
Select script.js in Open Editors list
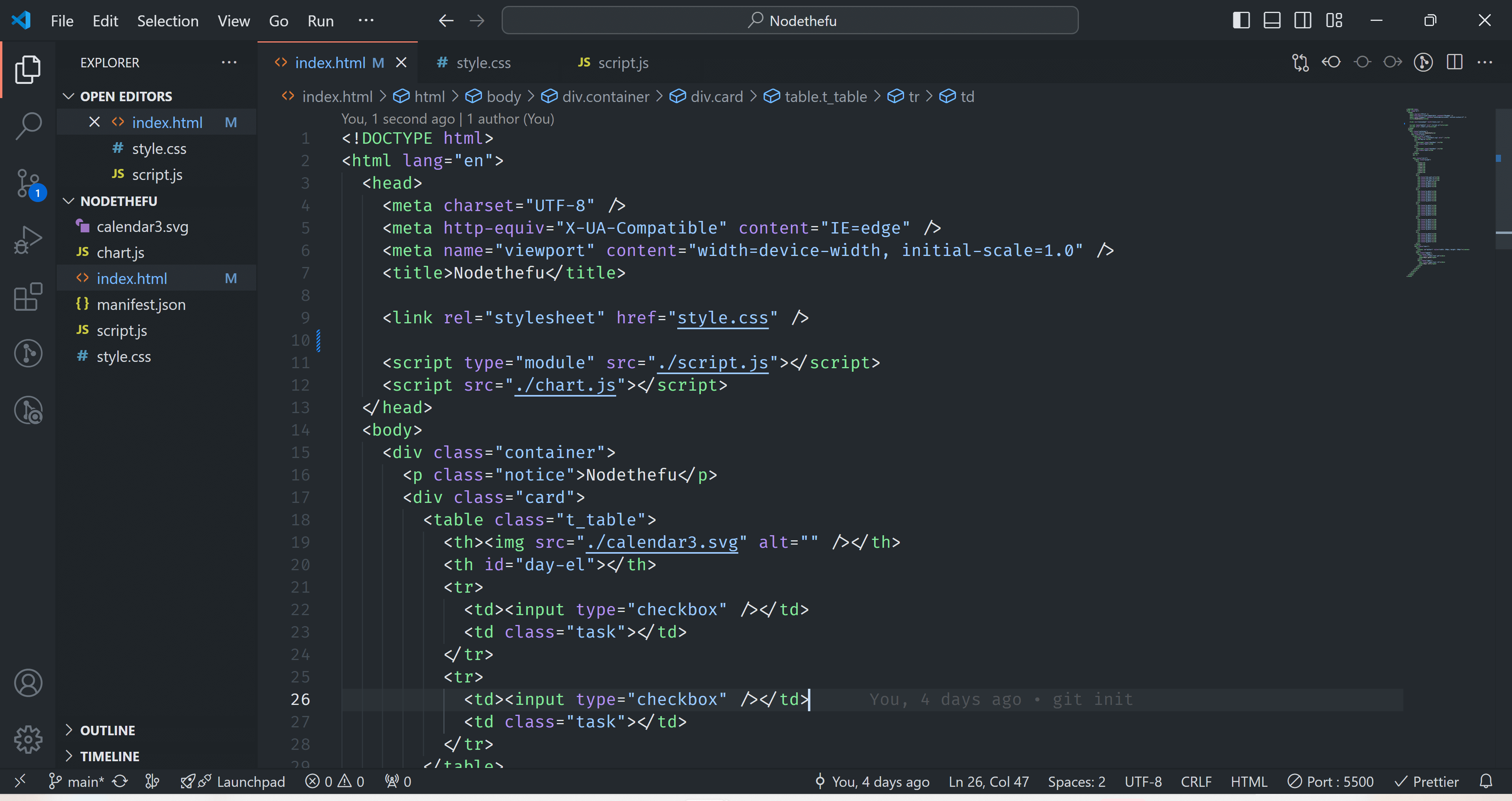[x=157, y=174]
